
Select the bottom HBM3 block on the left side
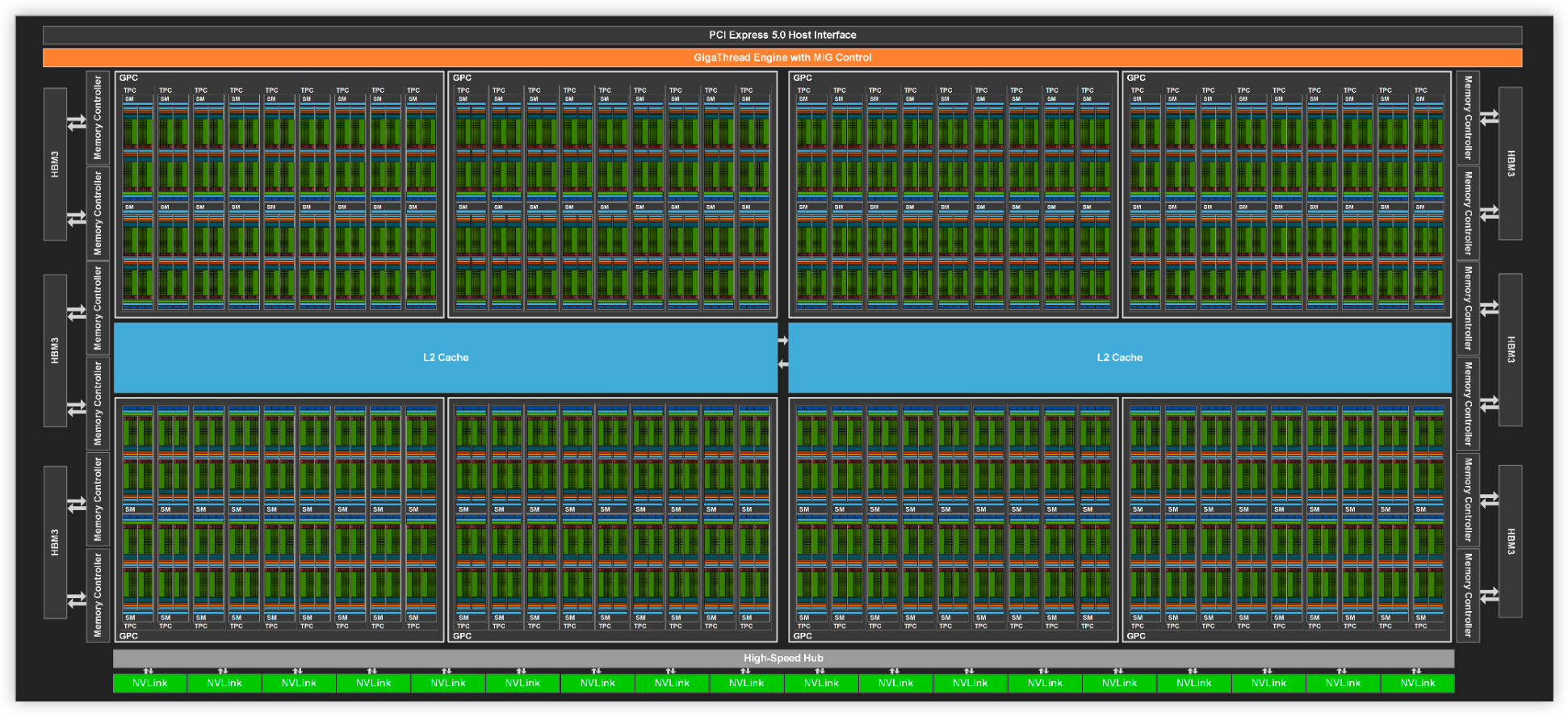(55, 542)
